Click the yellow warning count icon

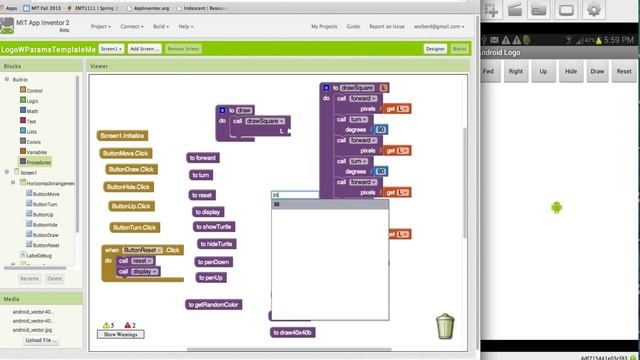pos(106,325)
